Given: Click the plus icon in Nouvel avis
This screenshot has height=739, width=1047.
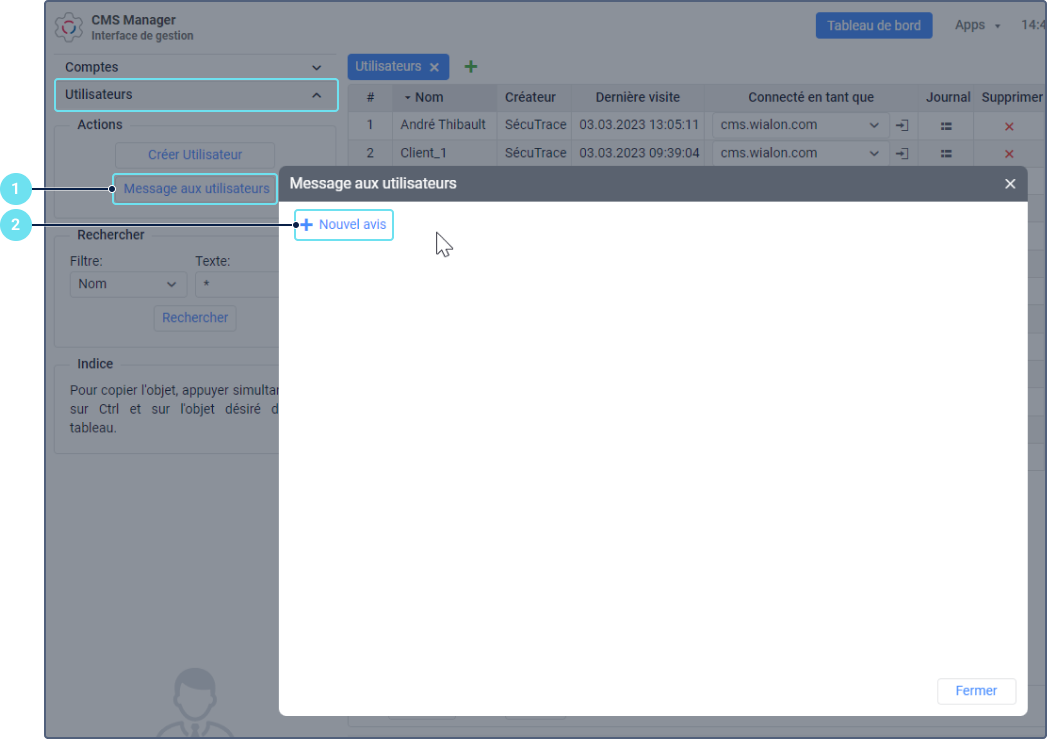Looking at the screenshot, I should 306,225.
